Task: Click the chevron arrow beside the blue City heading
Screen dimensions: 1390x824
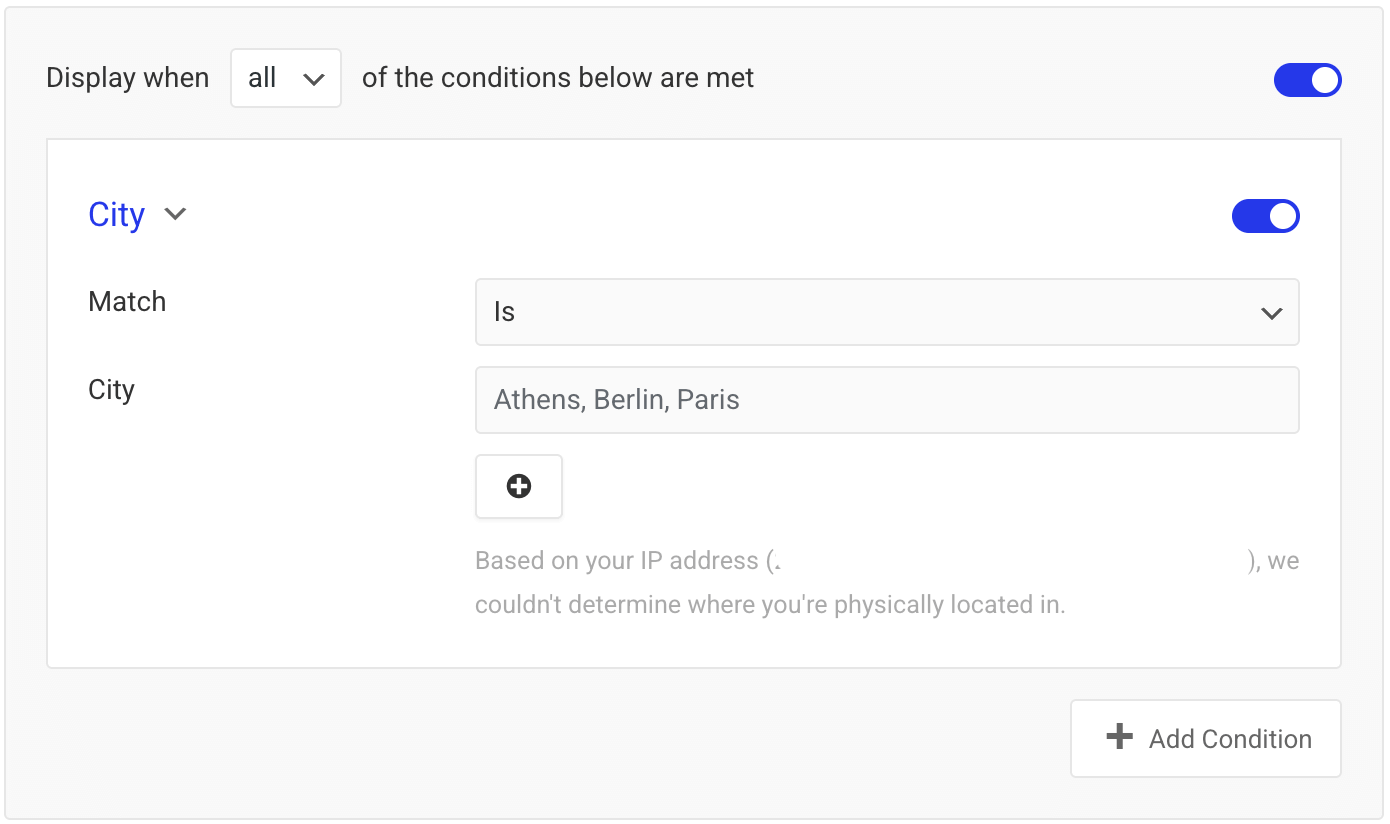Action: (175, 214)
